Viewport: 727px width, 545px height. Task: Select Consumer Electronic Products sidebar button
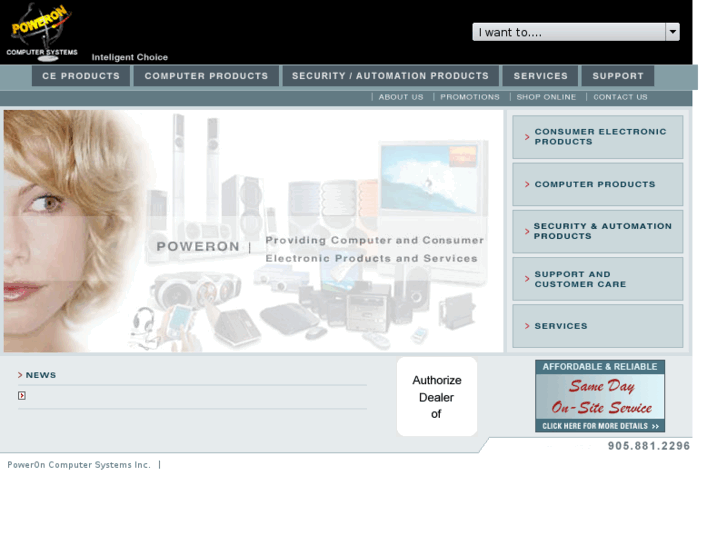pos(598,137)
